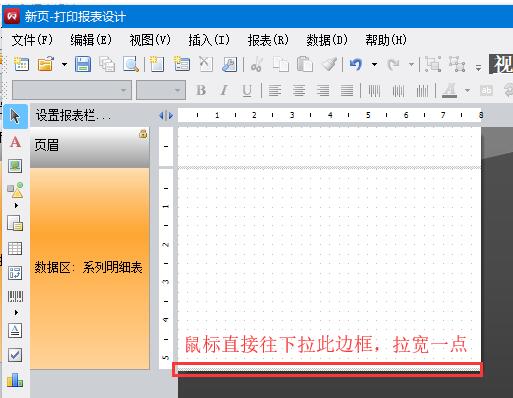
Task: Pick the bar chart tool
Action: [15, 380]
